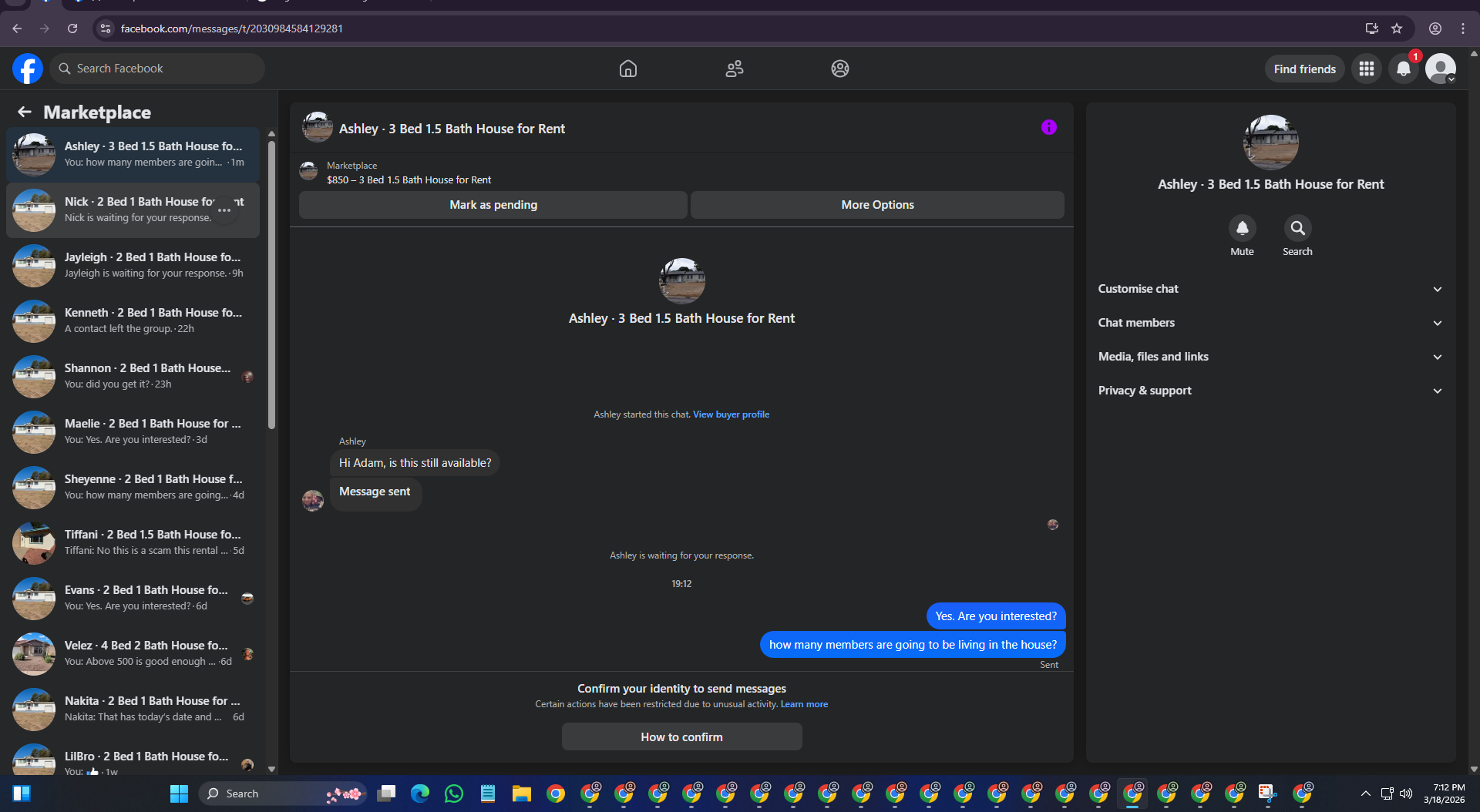Open the $850 – 3 Bed 1.5 Bath listing link
The height and width of the screenshot is (812, 1480).
(409, 180)
